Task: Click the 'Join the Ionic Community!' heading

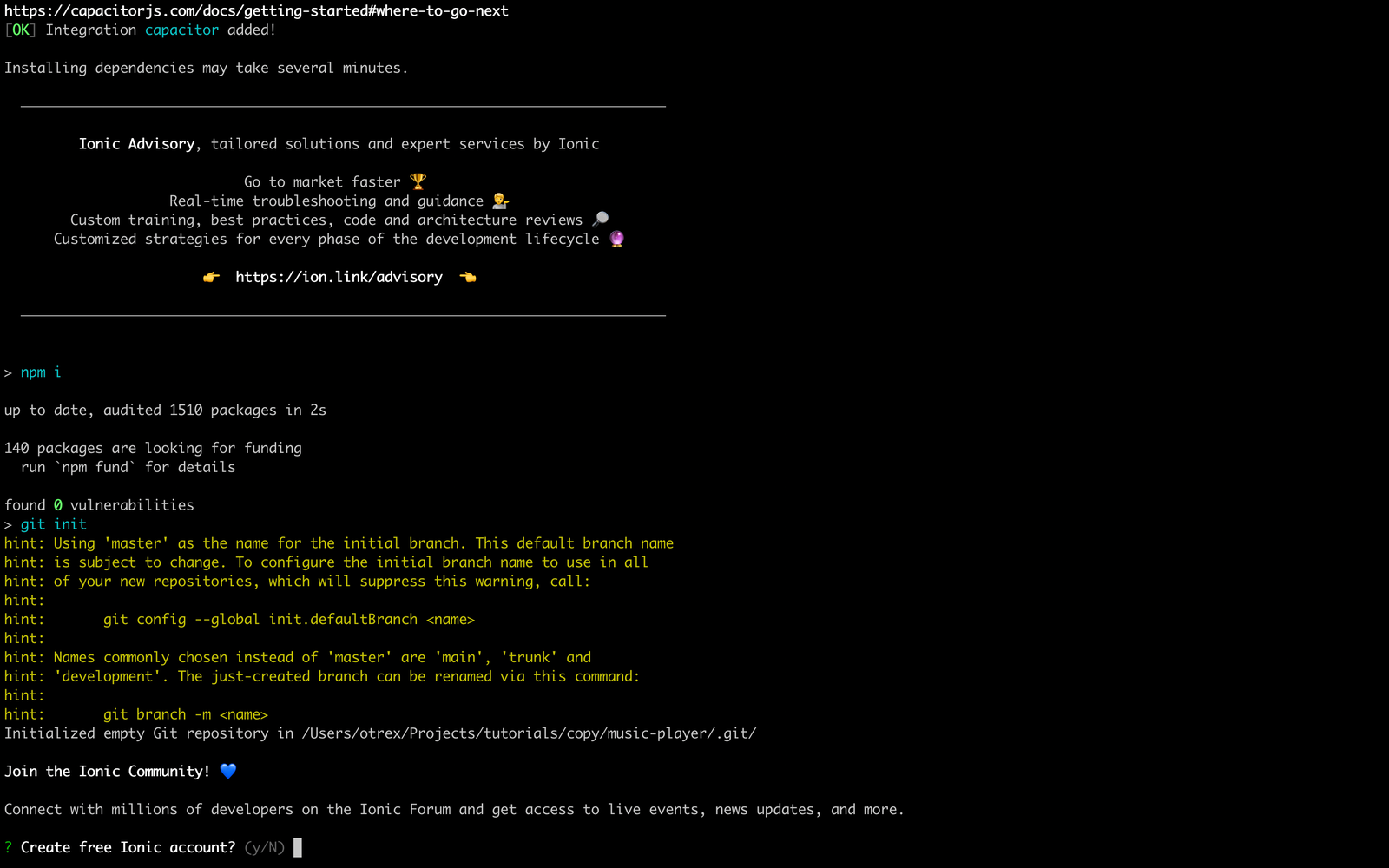Action: 107,771
